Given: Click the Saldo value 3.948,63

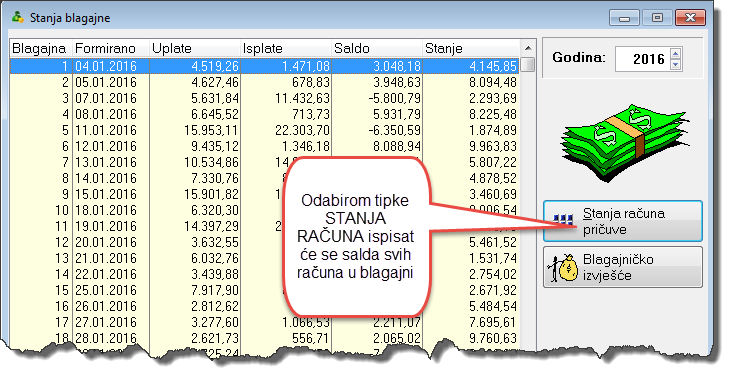Looking at the screenshot, I should click(397, 82).
